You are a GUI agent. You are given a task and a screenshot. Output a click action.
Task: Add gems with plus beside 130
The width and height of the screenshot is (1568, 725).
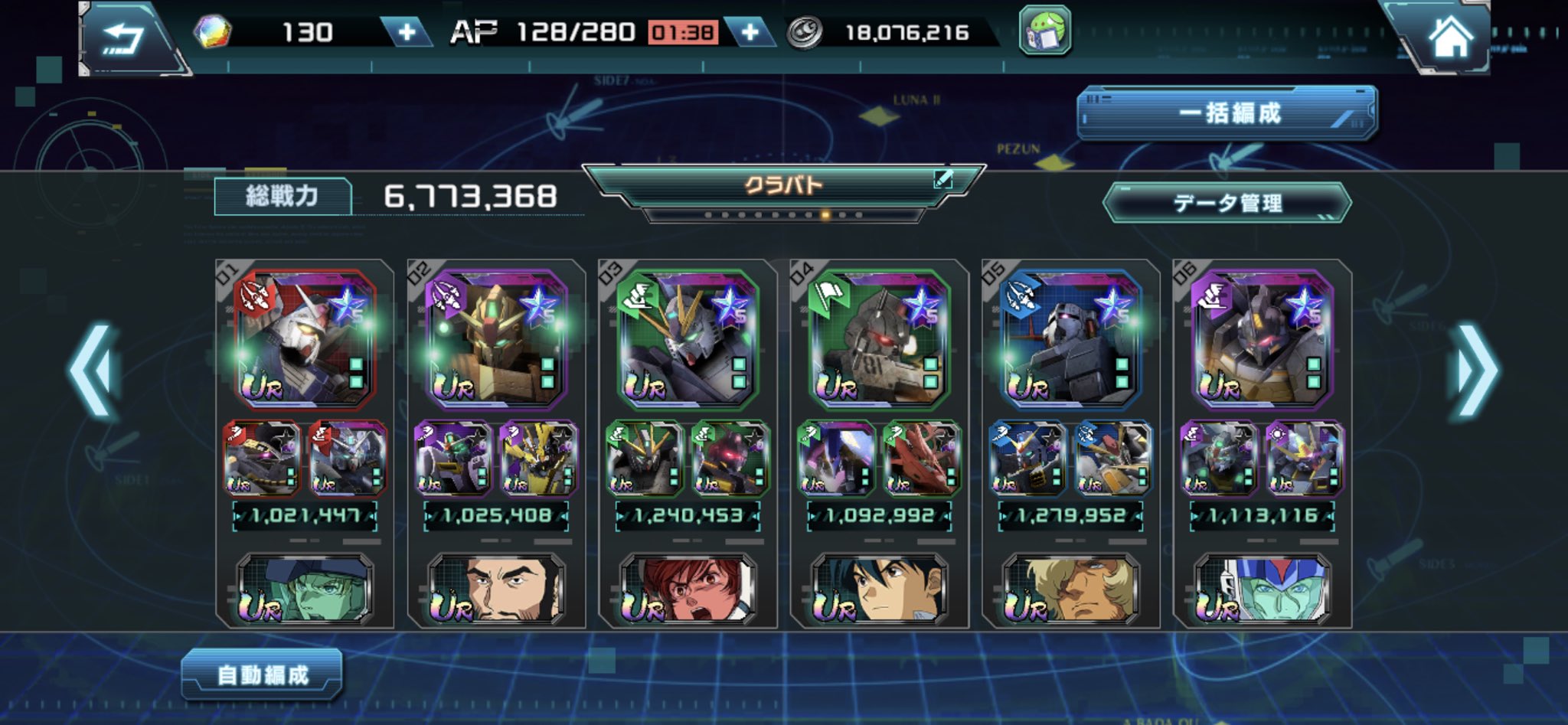tap(407, 32)
